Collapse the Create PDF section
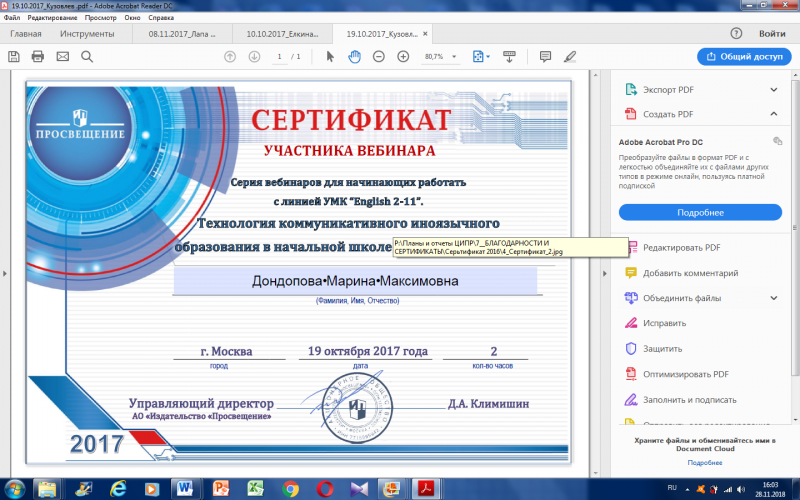The width and height of the screenshot is (800, 500). pos(774,114)
